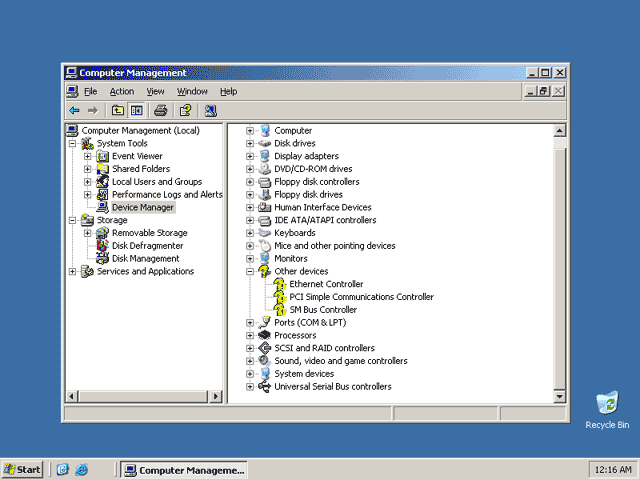Toggle the Show/Hide Console Tree icon
Viewport: 640px width, 480px height.
click(136, 111)
